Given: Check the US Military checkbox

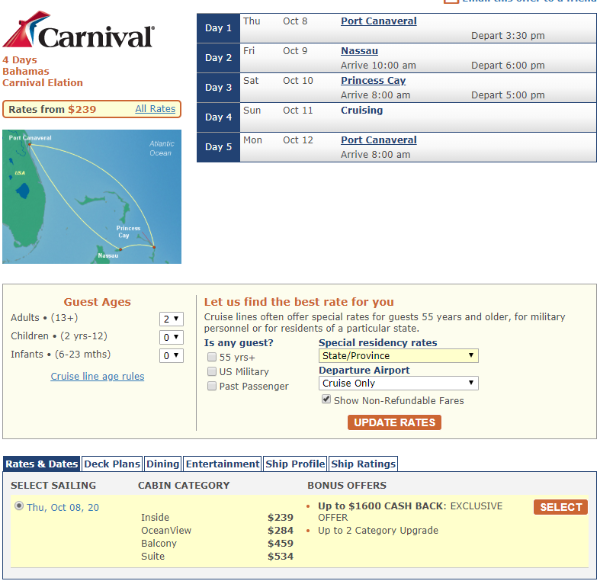Looking at the screenshot, I should click(212, 371).
